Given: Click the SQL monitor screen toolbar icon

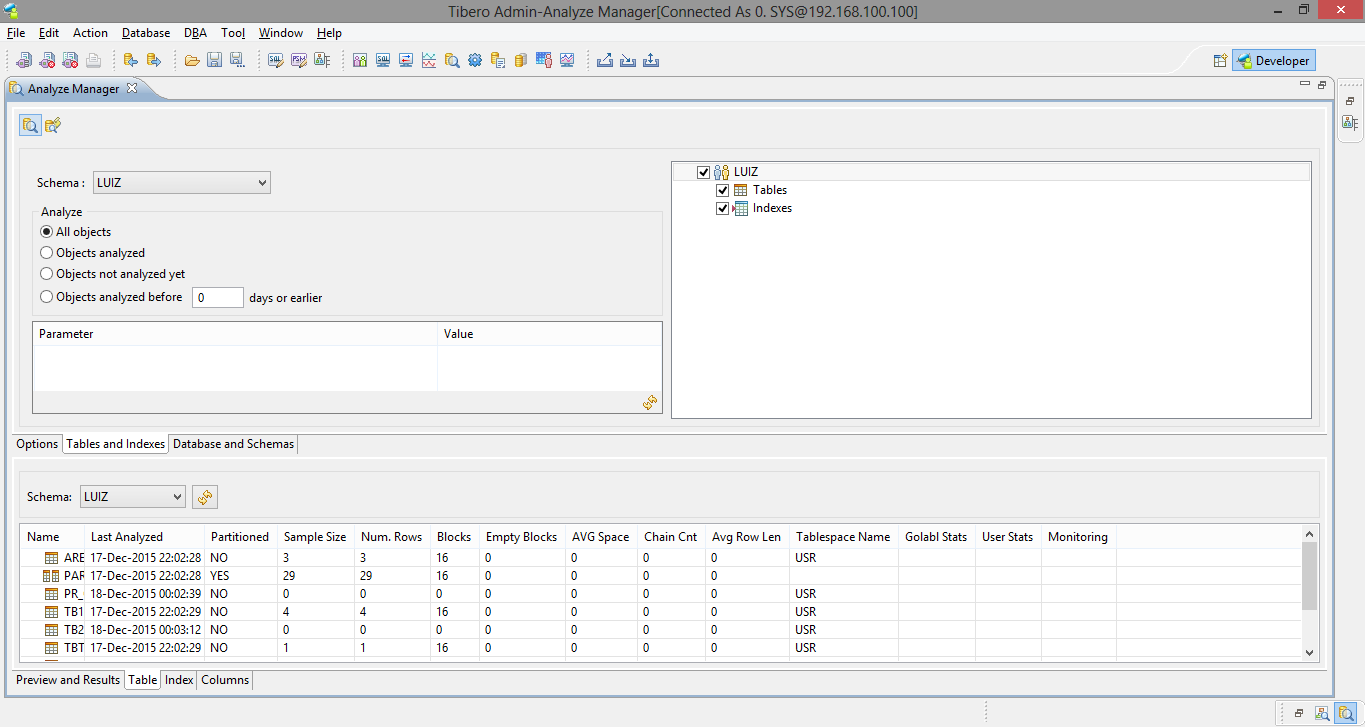Looking at the screenshot, I should click(x=383, y=61).
